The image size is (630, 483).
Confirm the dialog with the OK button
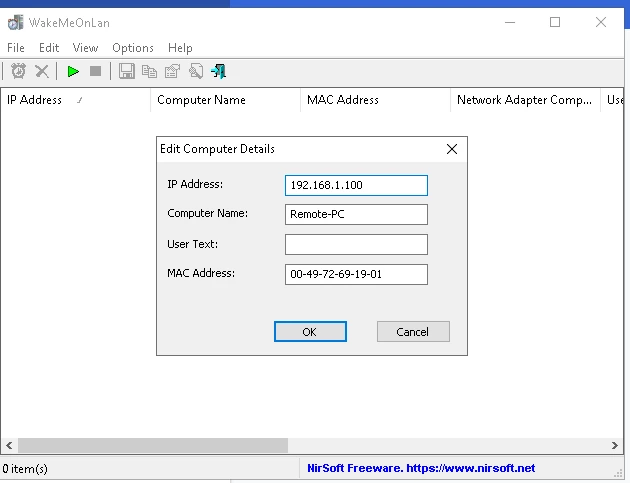(310, 332)
